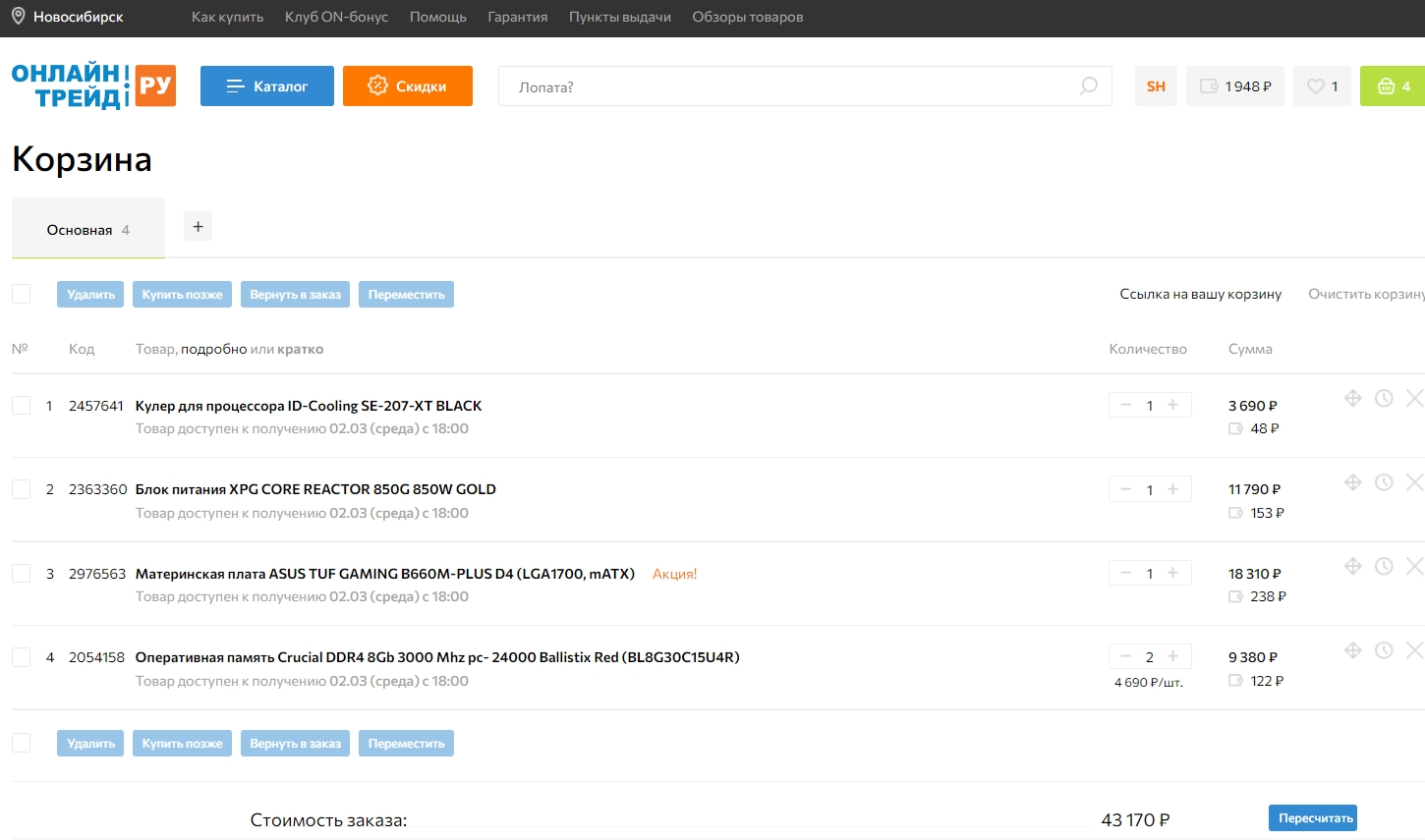
Task: Click the Пересчитать recalculate button
Action: (x=1313, y=818)
